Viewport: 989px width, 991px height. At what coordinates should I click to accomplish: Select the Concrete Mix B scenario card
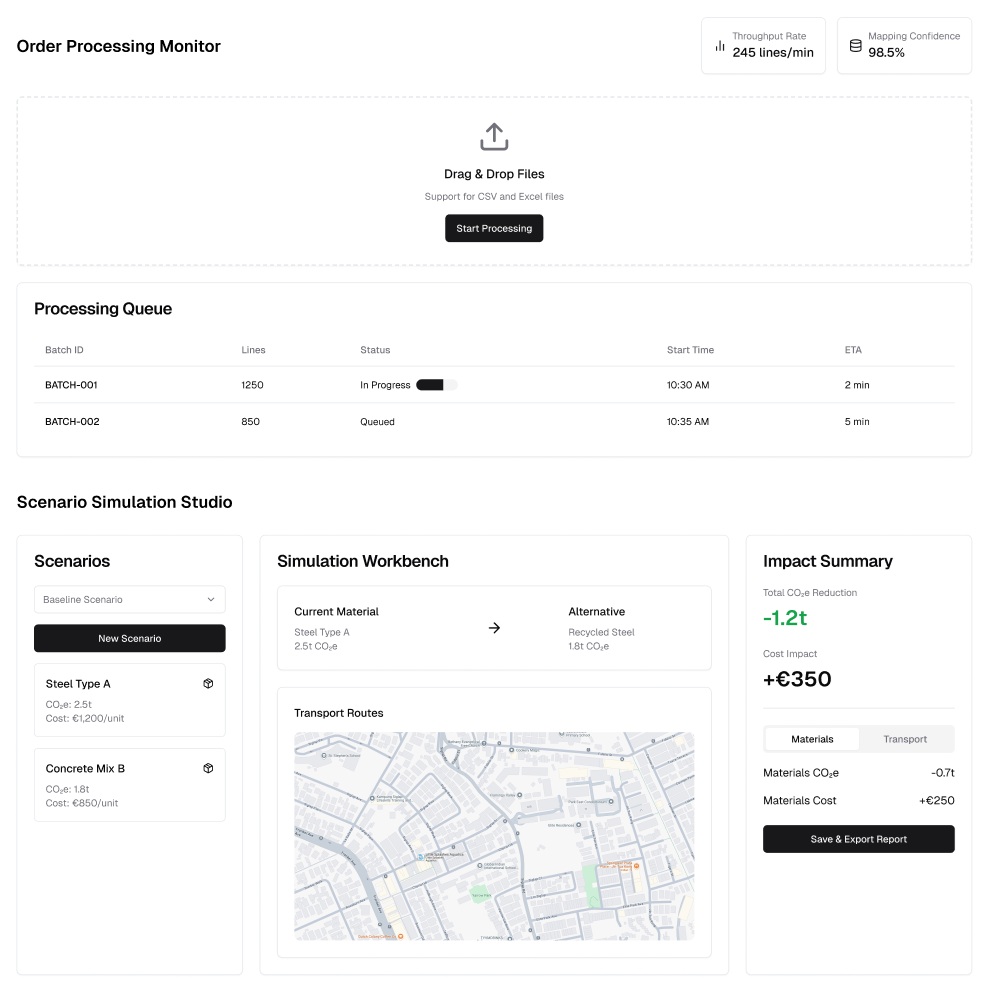coord(130,784)
